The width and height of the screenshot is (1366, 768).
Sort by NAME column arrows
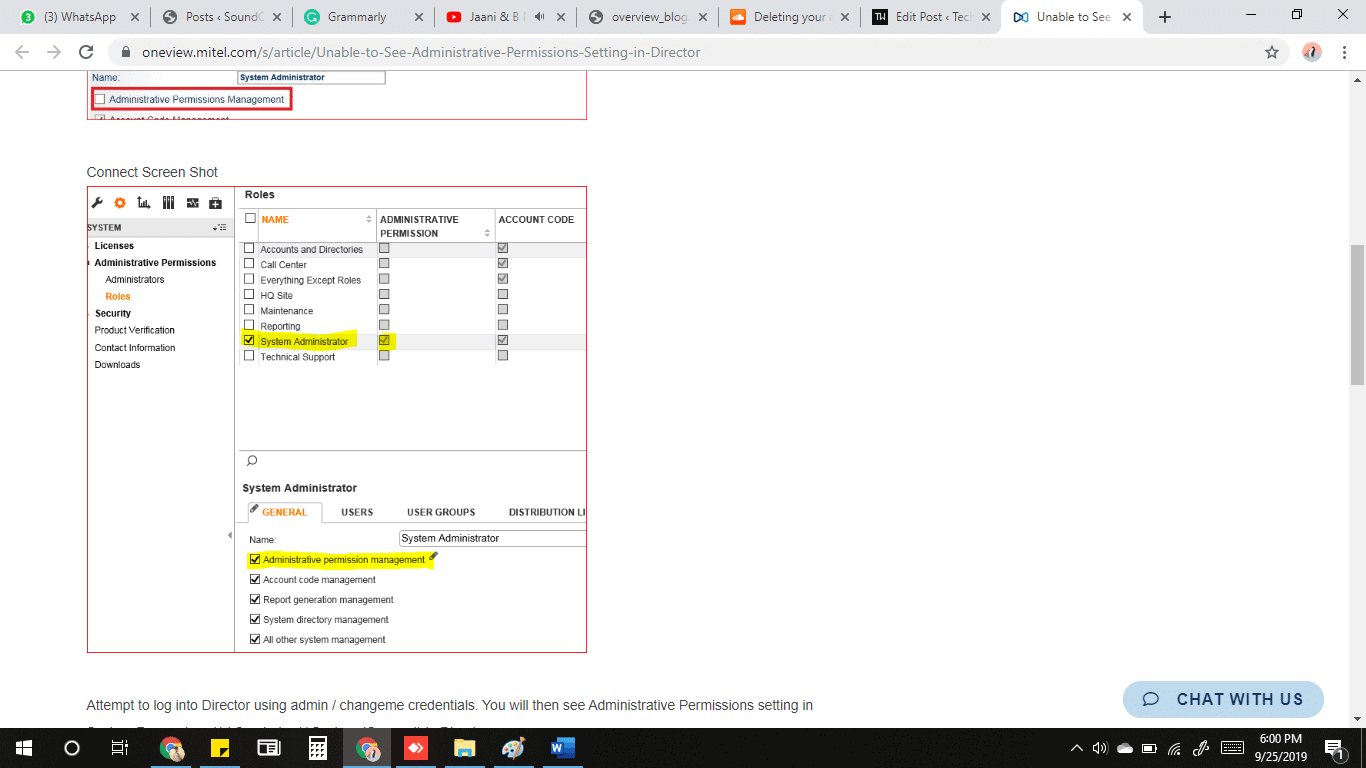click(x=369, y=219)
